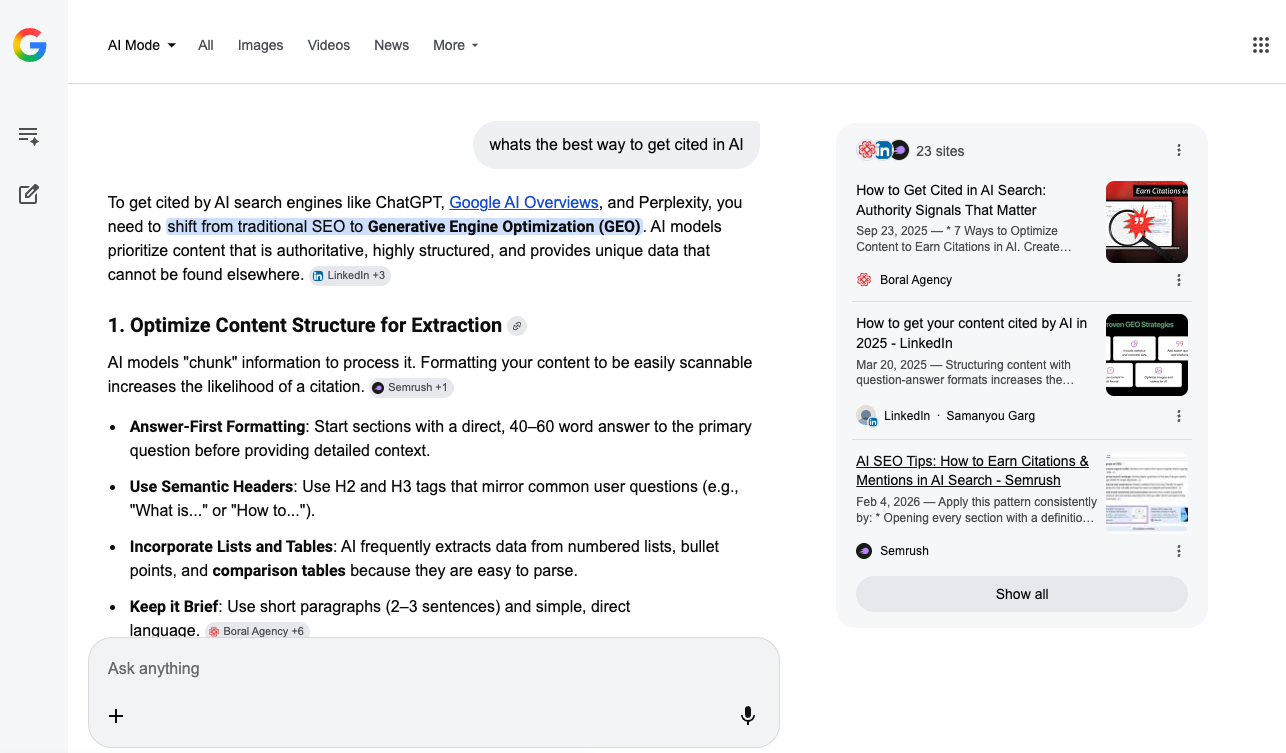Expand the Semrush +1 source chip

[411, 387]
